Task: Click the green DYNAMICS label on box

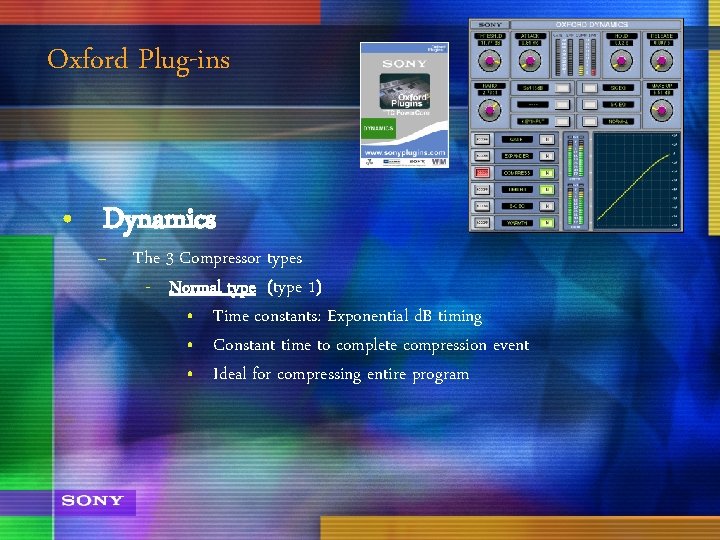Action: [x=378, y=129]
